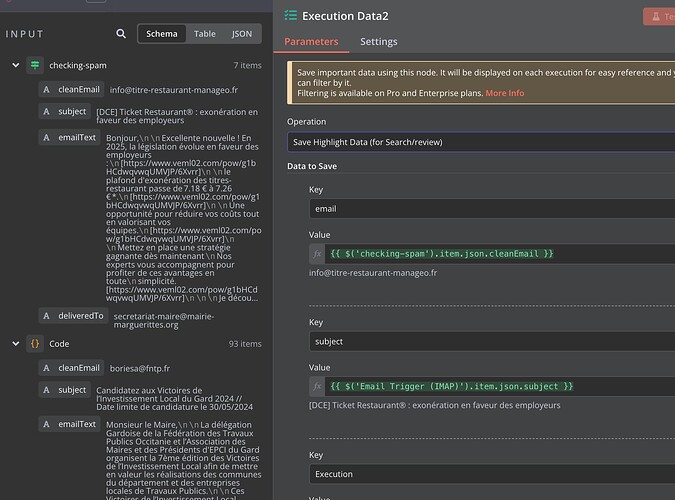Click the Email Trigger subject expression field

click(x=500, y=386)
